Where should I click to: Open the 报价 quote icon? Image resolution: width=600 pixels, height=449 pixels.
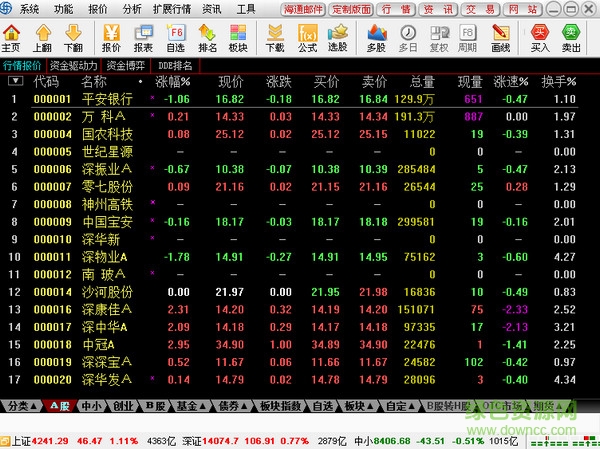tap(111, 38)
